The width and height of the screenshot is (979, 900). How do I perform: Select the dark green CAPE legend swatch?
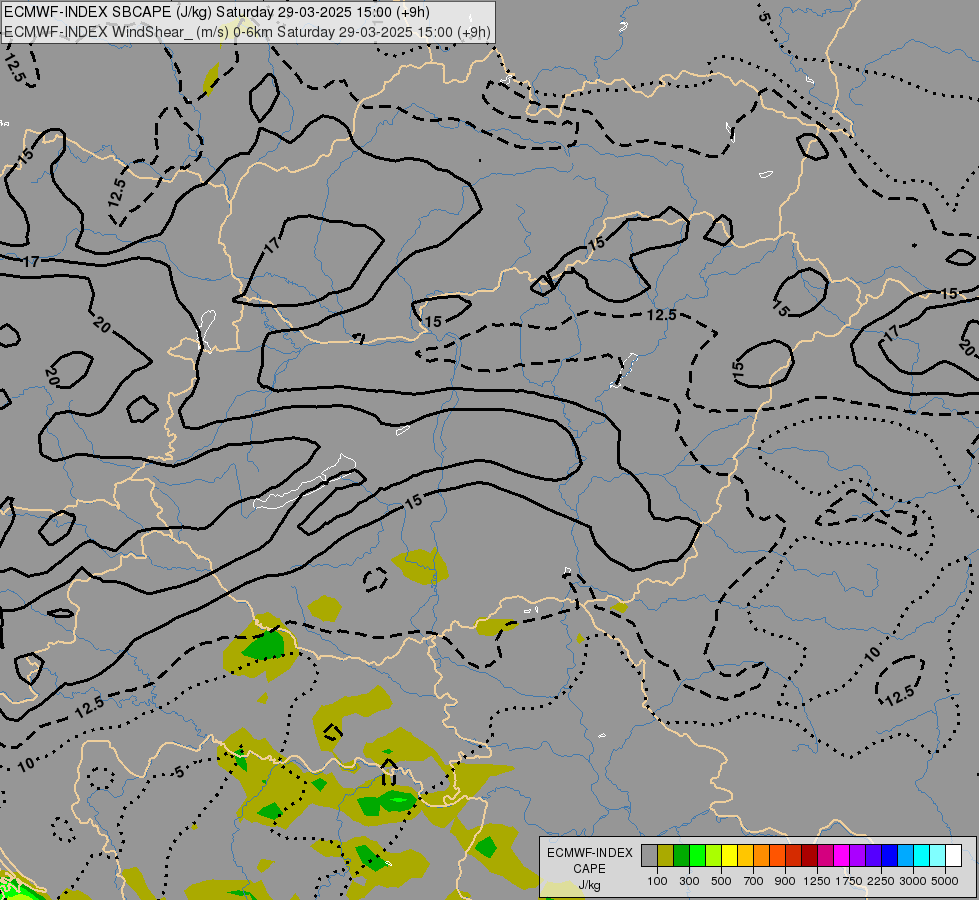[681, 855]
